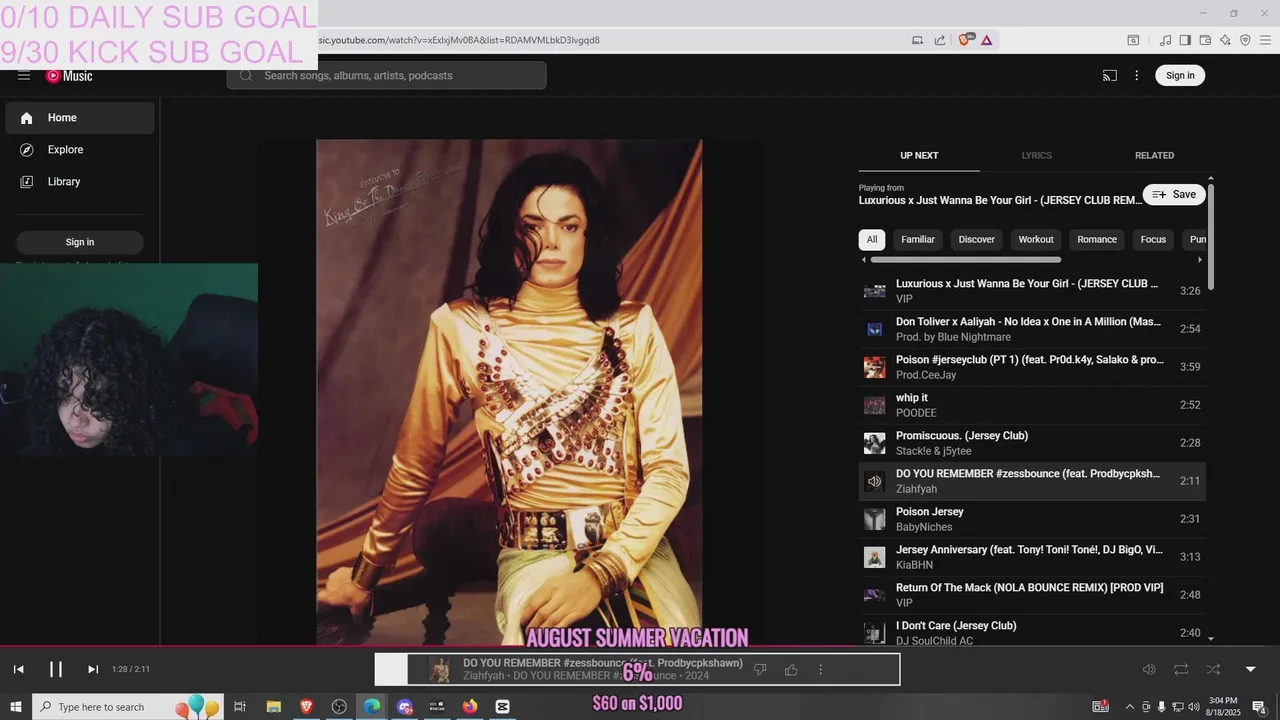This screenshot has width=1280, height=720.
Task: Select the All filter chip
Action: [x=872, y=240]
